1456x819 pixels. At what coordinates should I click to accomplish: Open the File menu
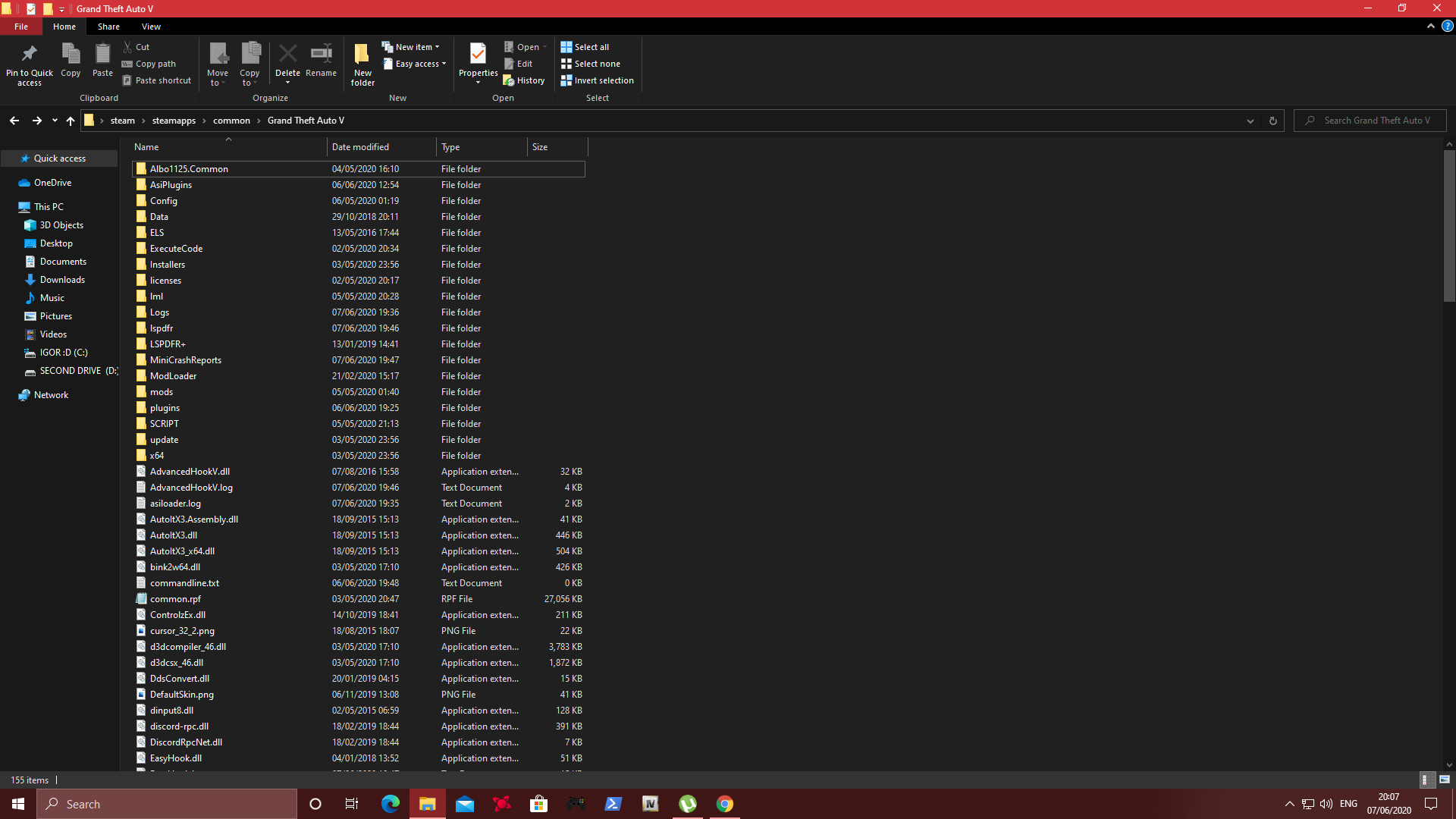click(21, 27)
